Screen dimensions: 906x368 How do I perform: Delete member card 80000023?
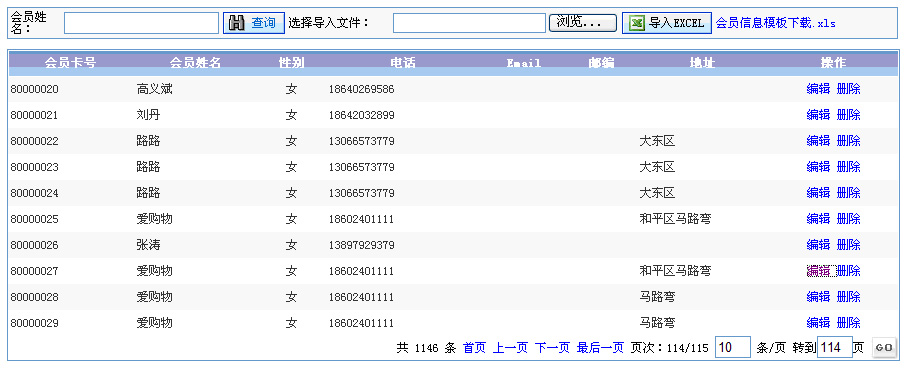[849, 167]
